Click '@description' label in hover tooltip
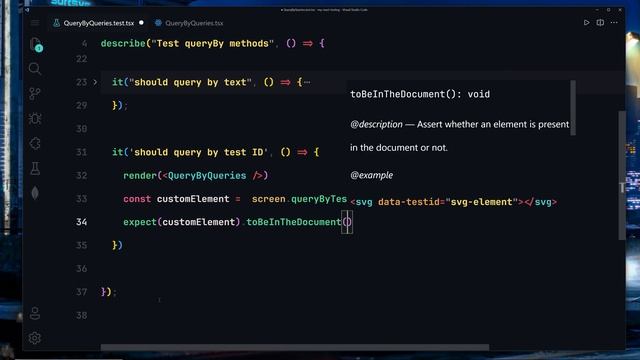This screenshot has width=640, height=360. [376, 124]
